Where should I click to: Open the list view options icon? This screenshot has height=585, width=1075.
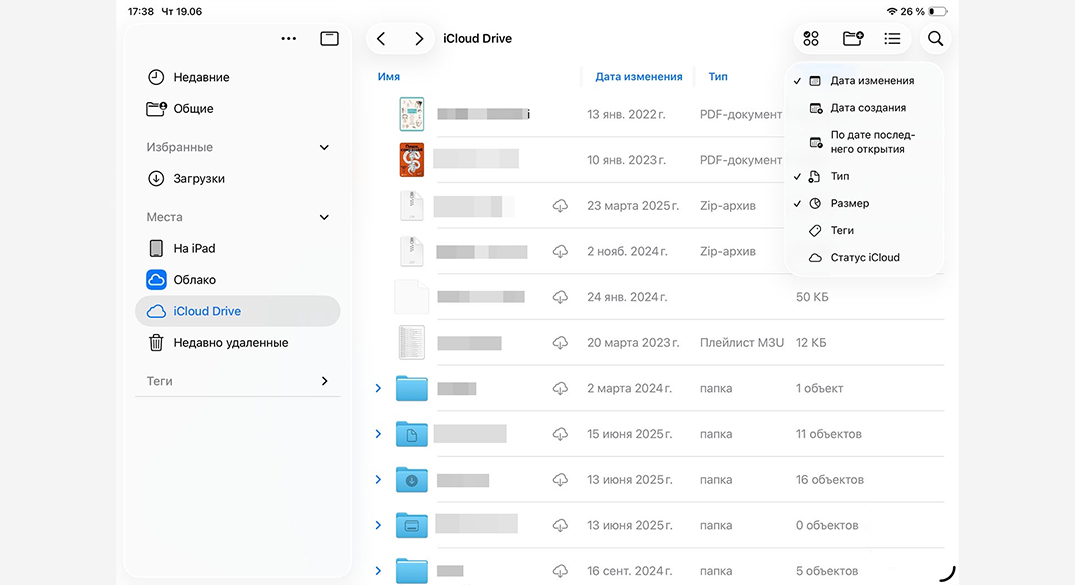(892, 39)
